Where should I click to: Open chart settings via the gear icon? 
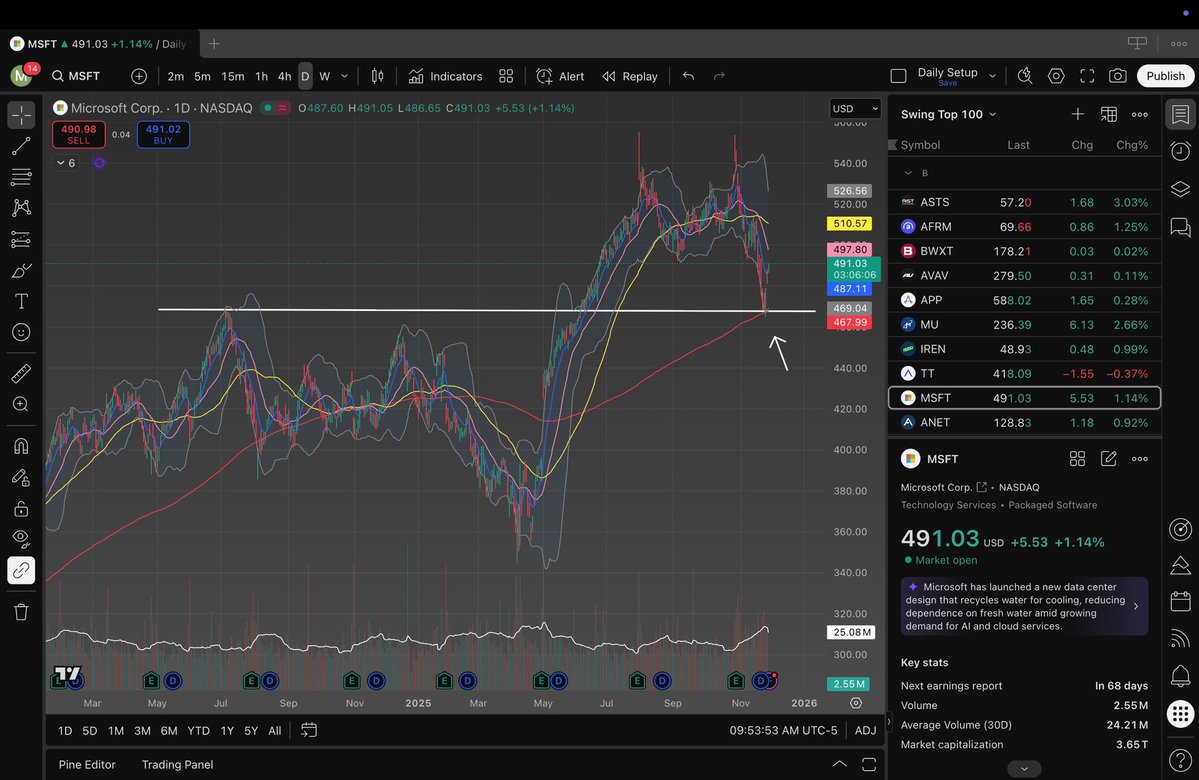[x=1055, y=75]
